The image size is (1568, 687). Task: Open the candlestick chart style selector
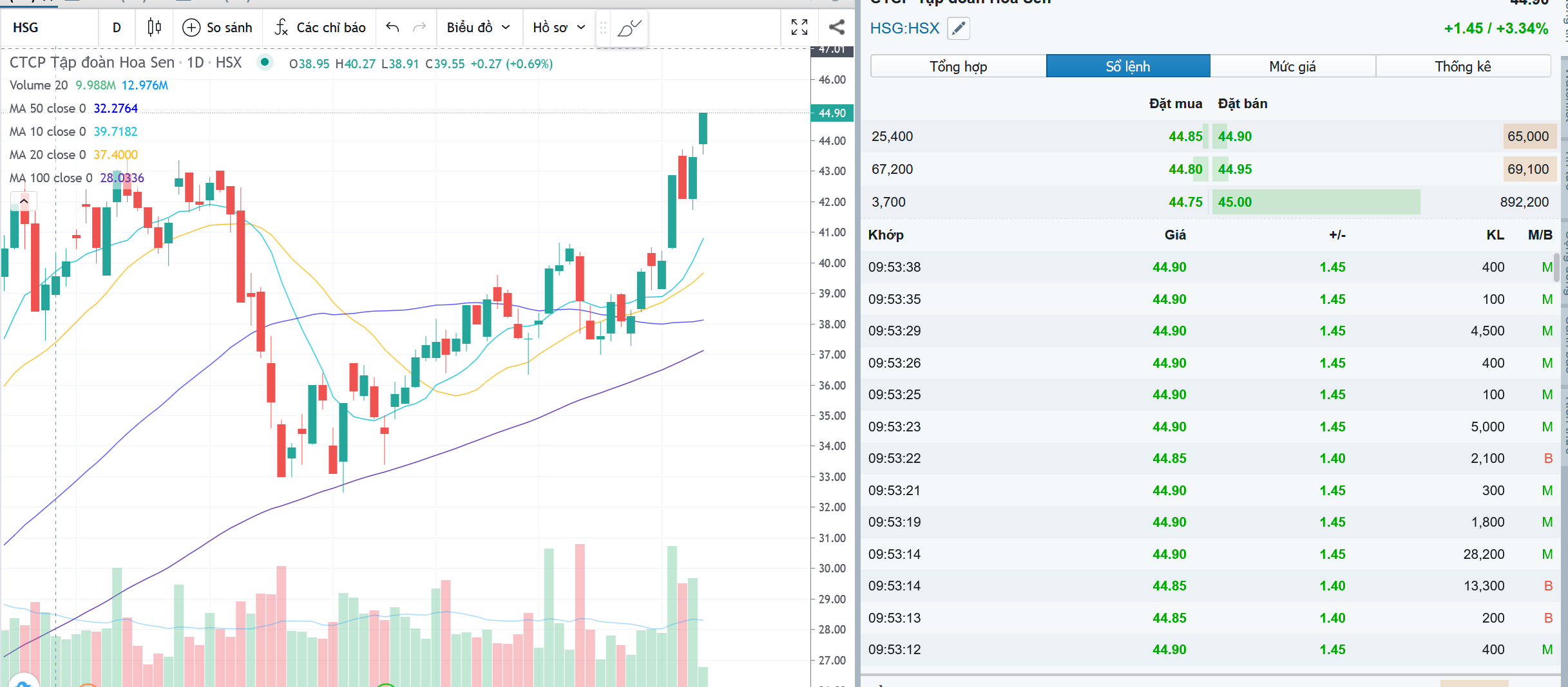point(154,27)
